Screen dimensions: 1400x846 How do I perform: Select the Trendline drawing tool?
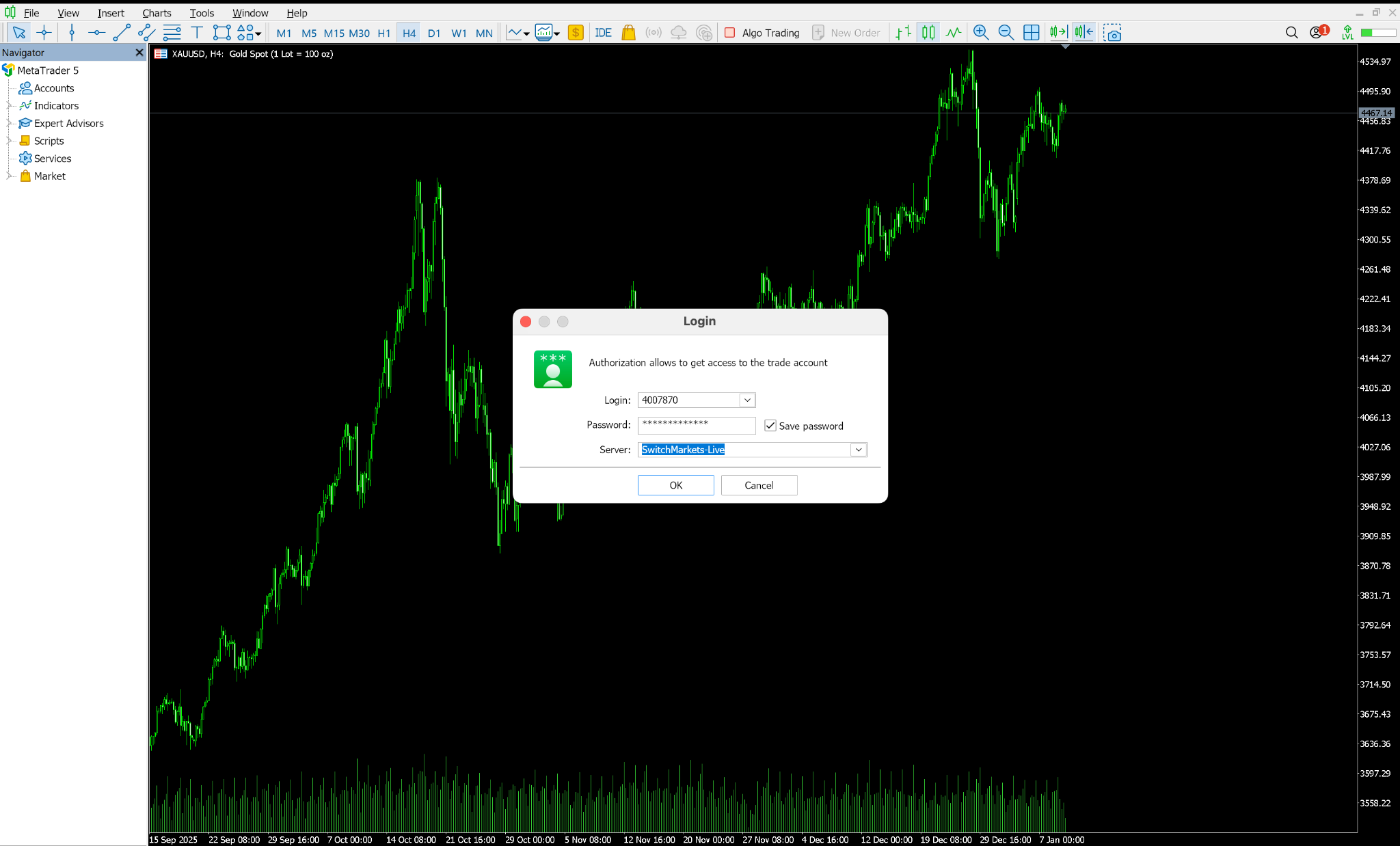121,32
